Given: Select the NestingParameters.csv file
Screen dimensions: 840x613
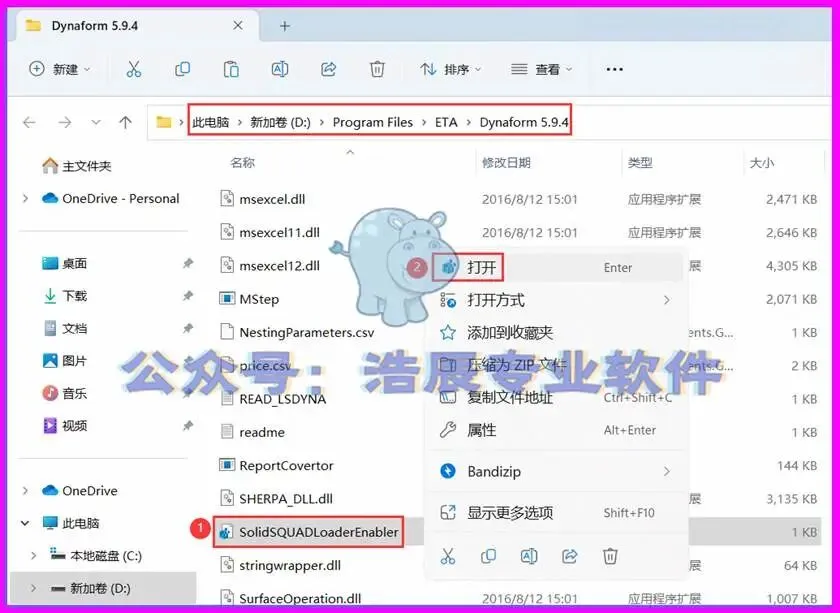Looking at the screenshot, I should tap(307, 332).
